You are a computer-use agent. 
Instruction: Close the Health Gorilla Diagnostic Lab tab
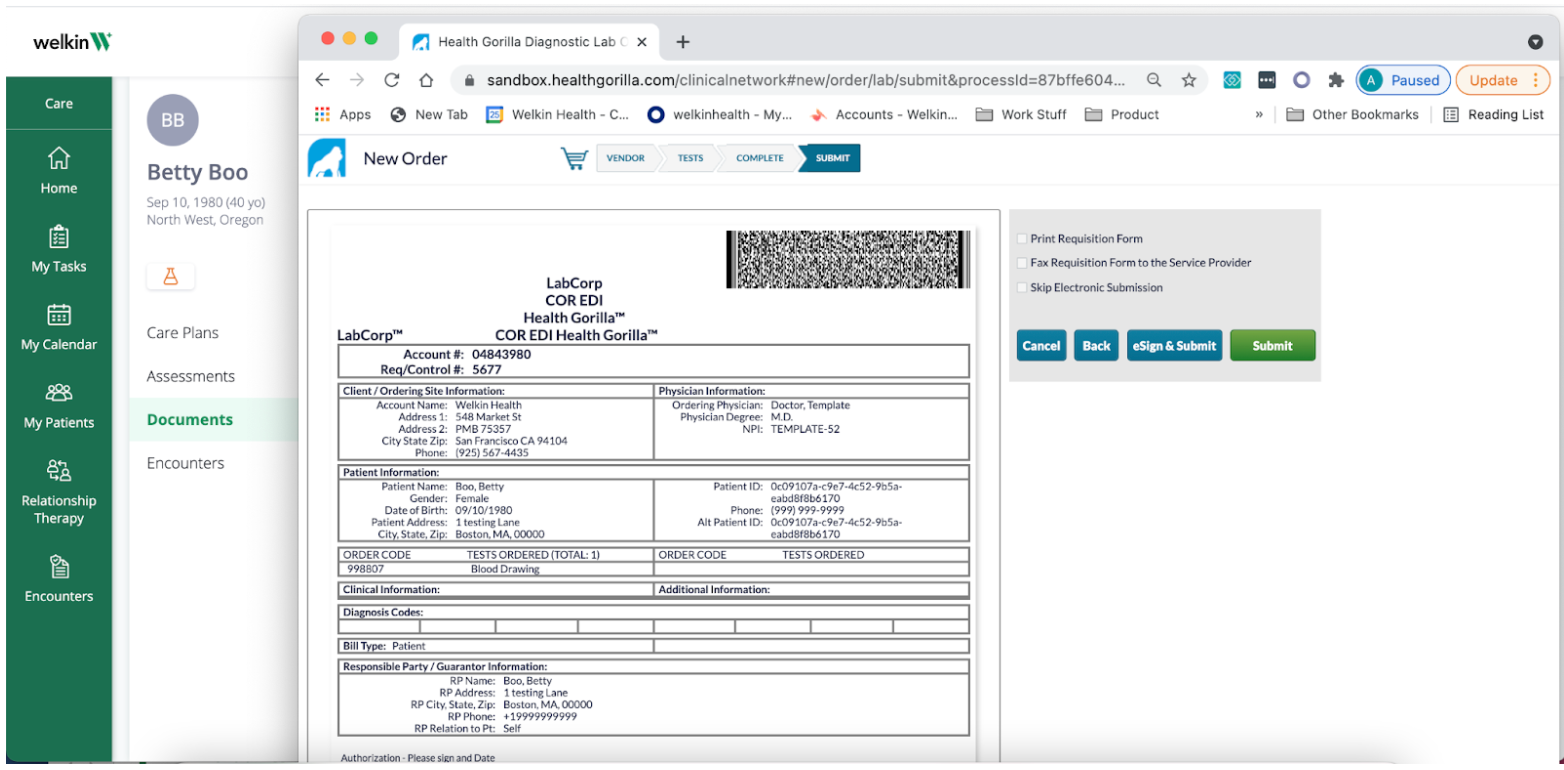click(642, 42)
